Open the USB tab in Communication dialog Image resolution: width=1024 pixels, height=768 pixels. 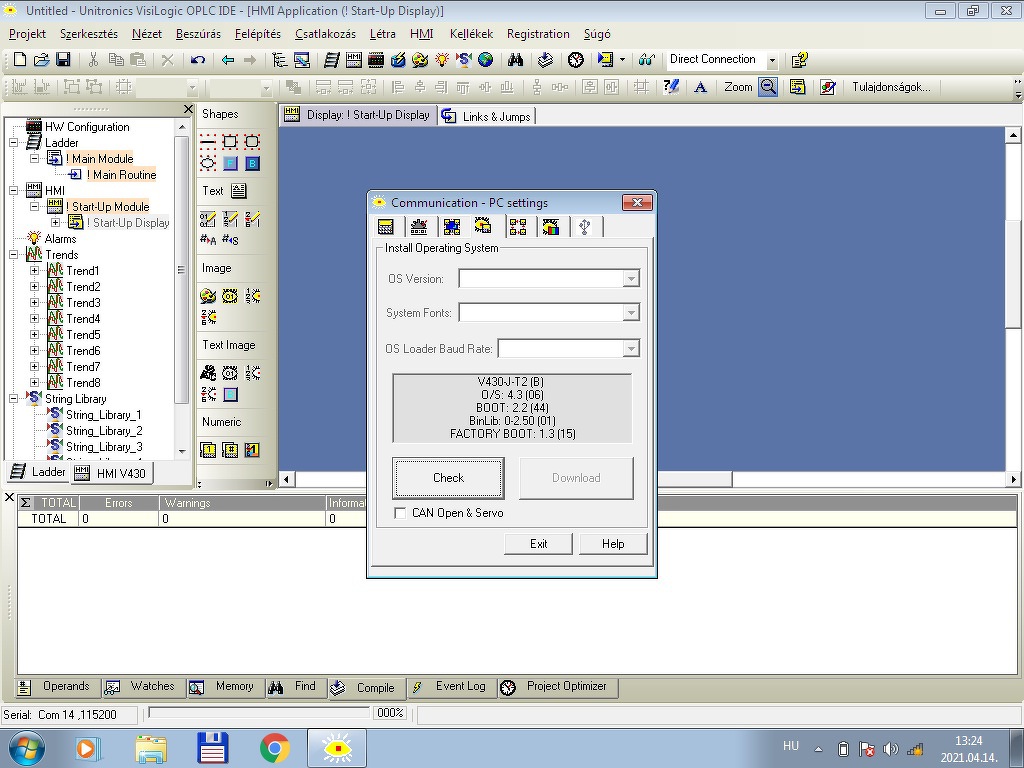pyautogui.click(x=584, y=227)
